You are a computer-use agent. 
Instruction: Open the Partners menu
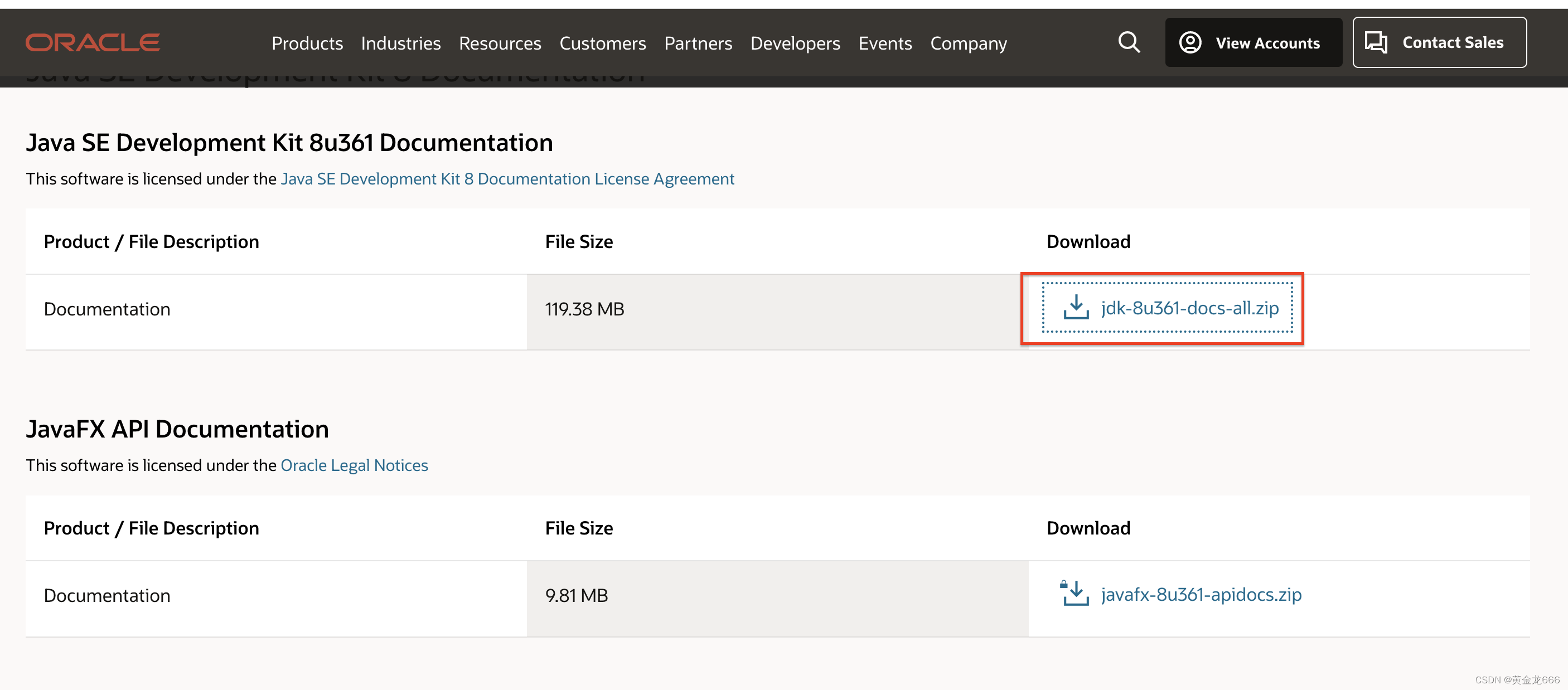(698, 43)
